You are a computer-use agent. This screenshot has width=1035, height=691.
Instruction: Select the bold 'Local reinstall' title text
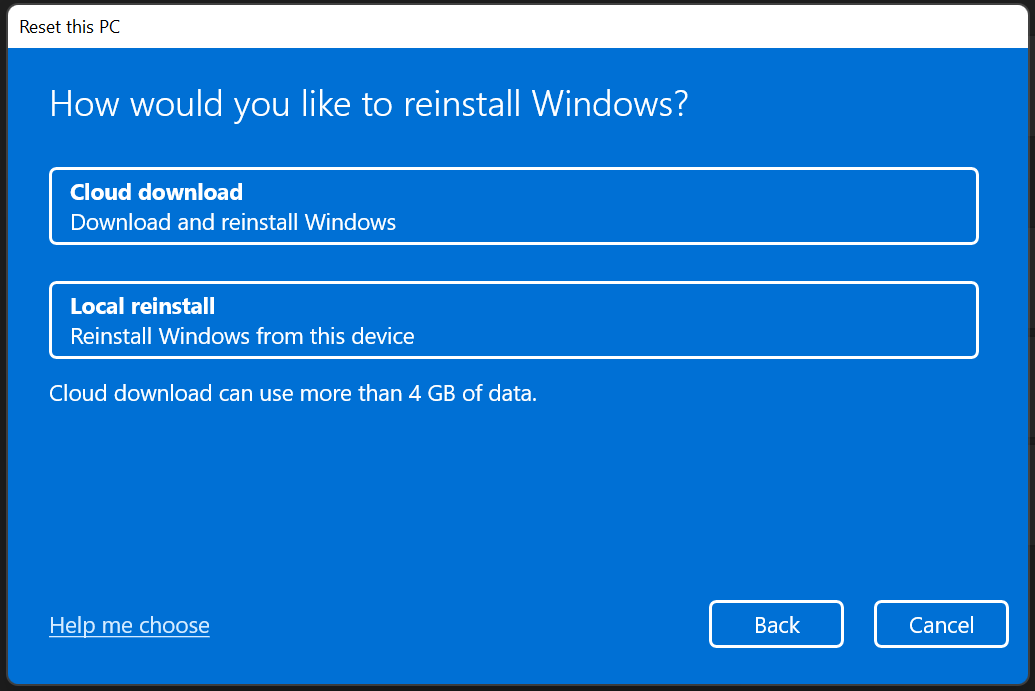142,306
